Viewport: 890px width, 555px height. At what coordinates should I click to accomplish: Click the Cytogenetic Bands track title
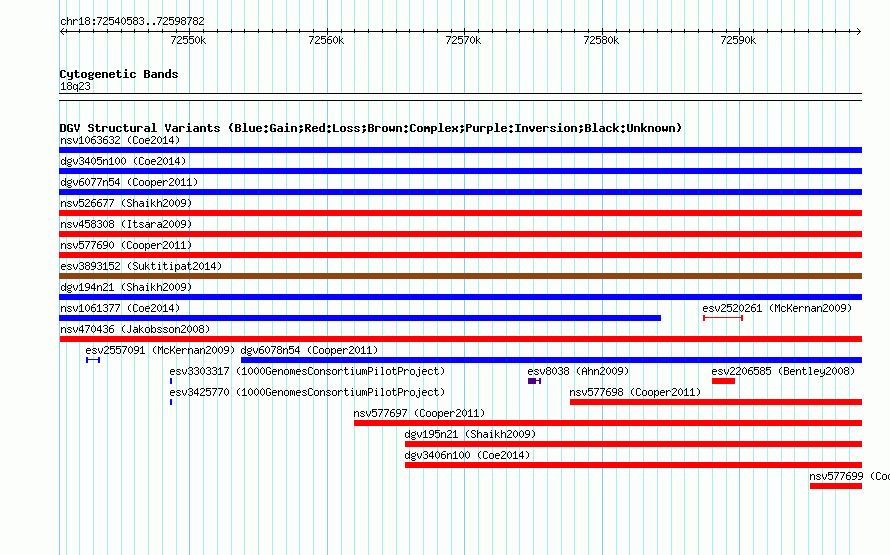[119, 74]
